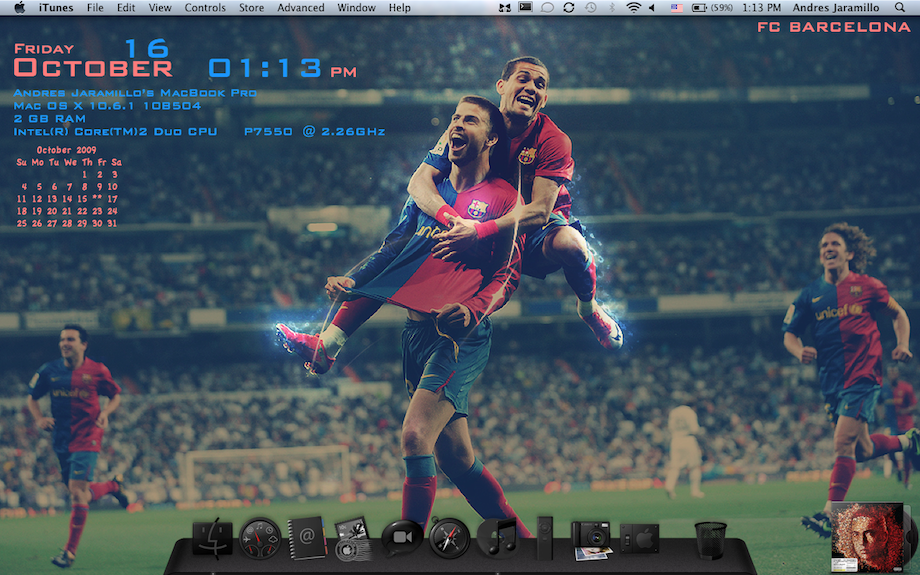
Task: Open Spotlight search magnifier
Action: (899, 8)
